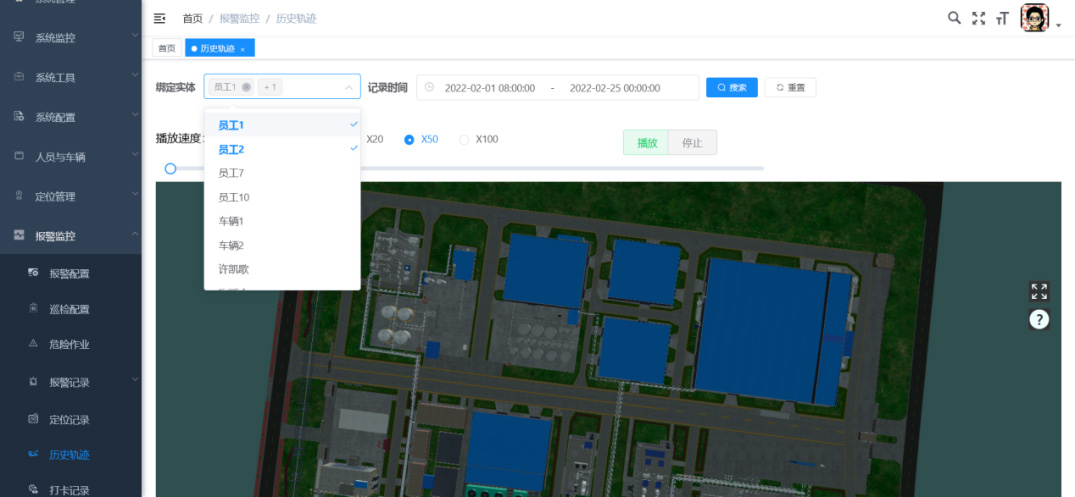Click the help question mark on map
The image size is (1075, 497).
[x=1039, y=319]
